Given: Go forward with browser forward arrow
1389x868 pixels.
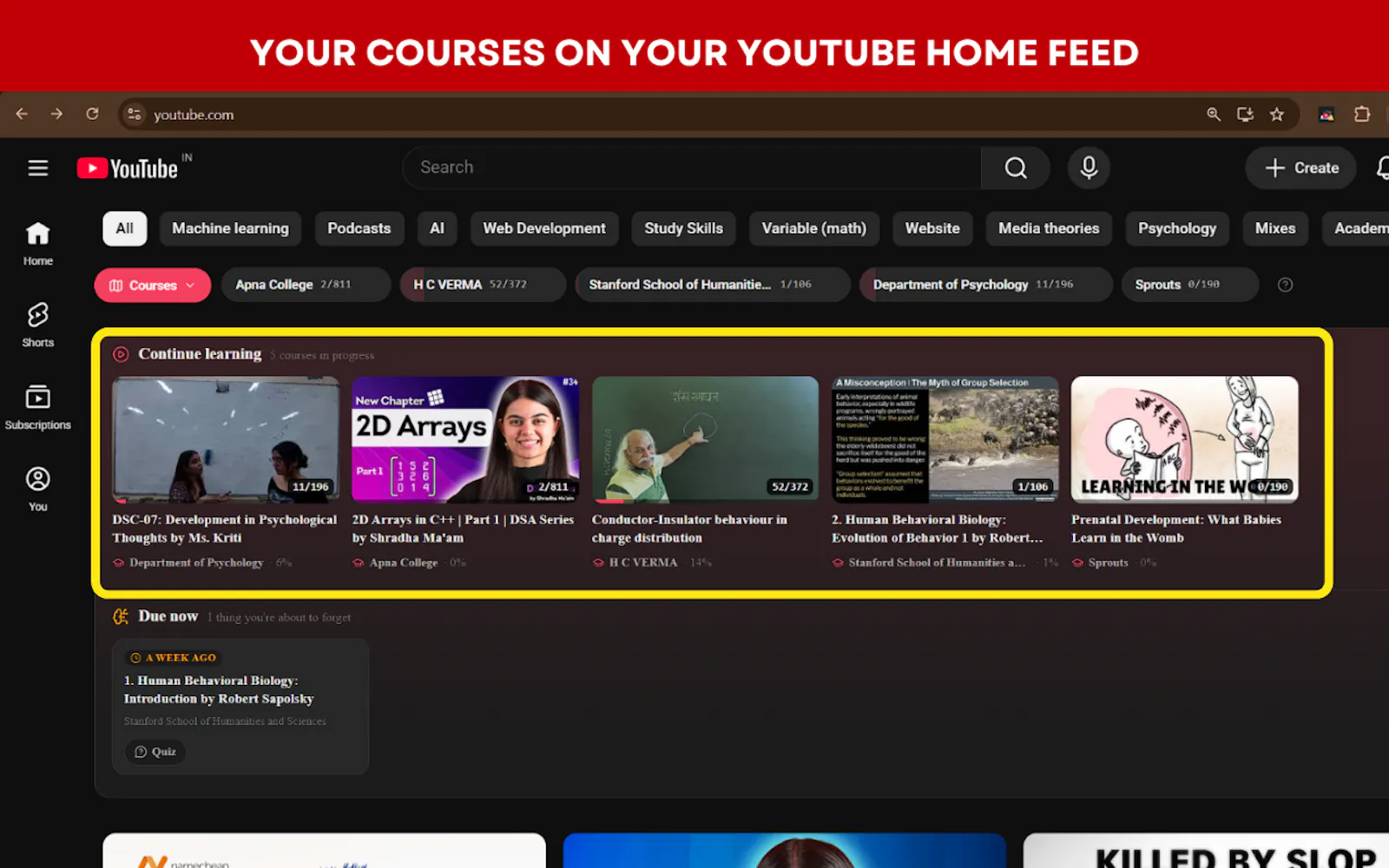Looking at the screenshot, I should click(56, 114).
